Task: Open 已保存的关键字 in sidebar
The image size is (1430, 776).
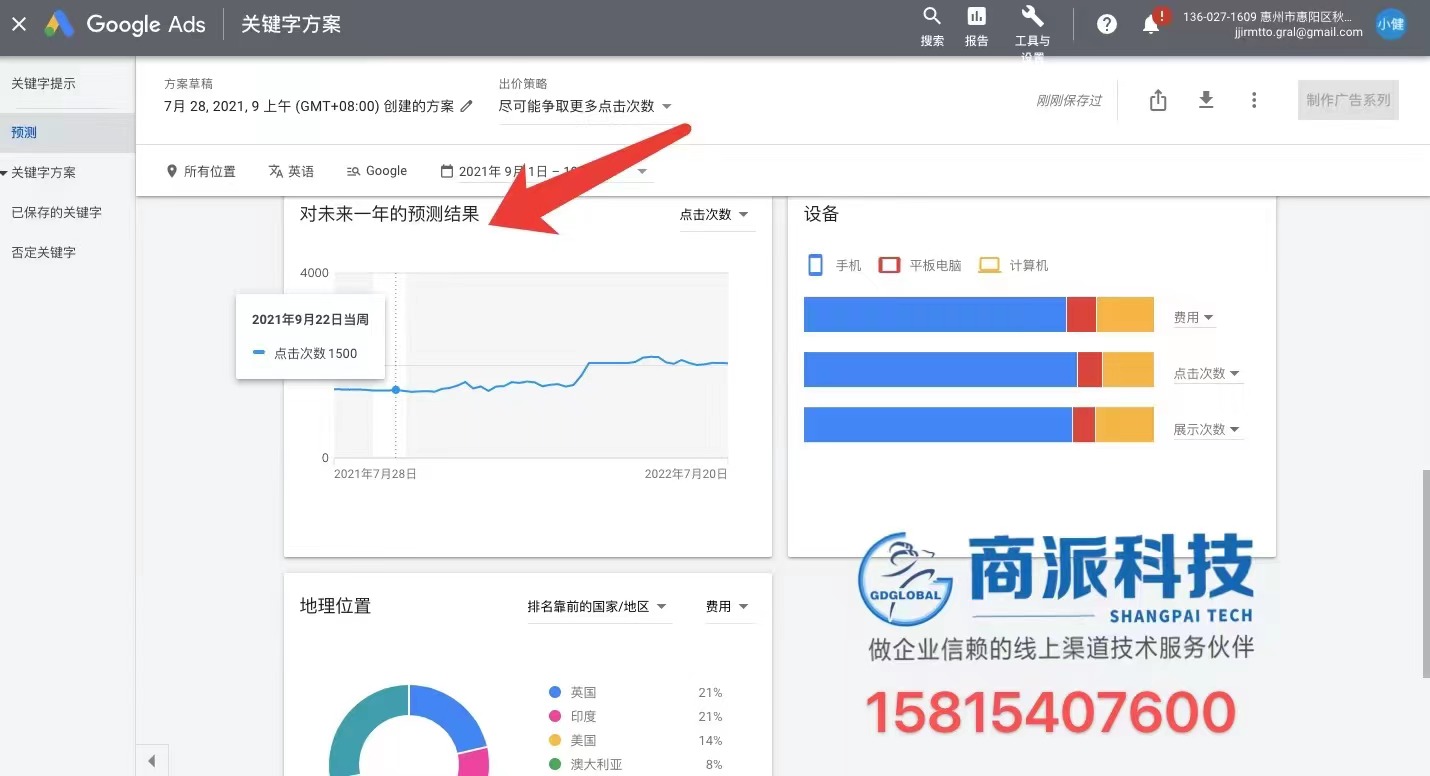Action: coord(56,212)
